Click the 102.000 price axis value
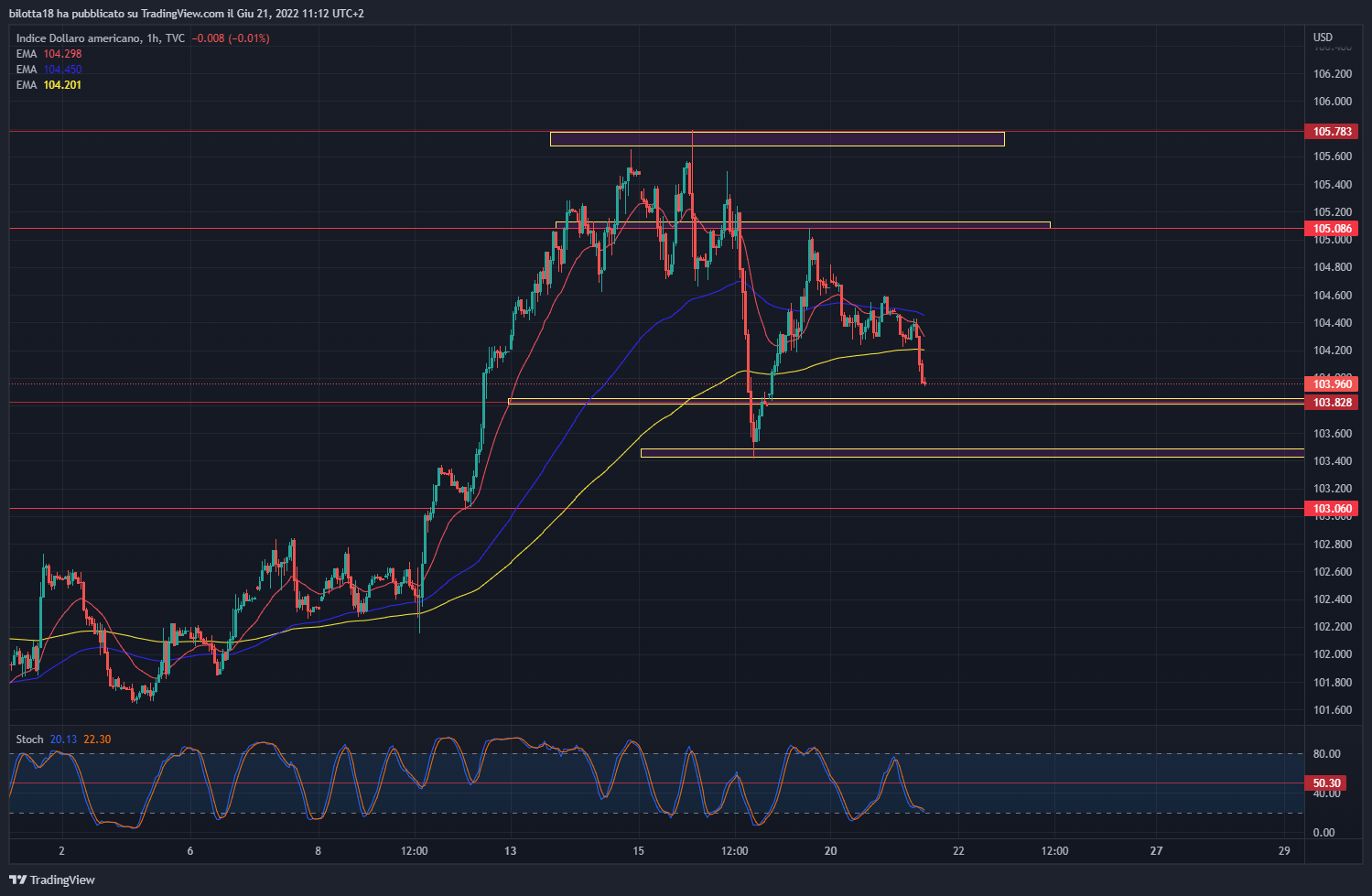 coord(1333,654)
